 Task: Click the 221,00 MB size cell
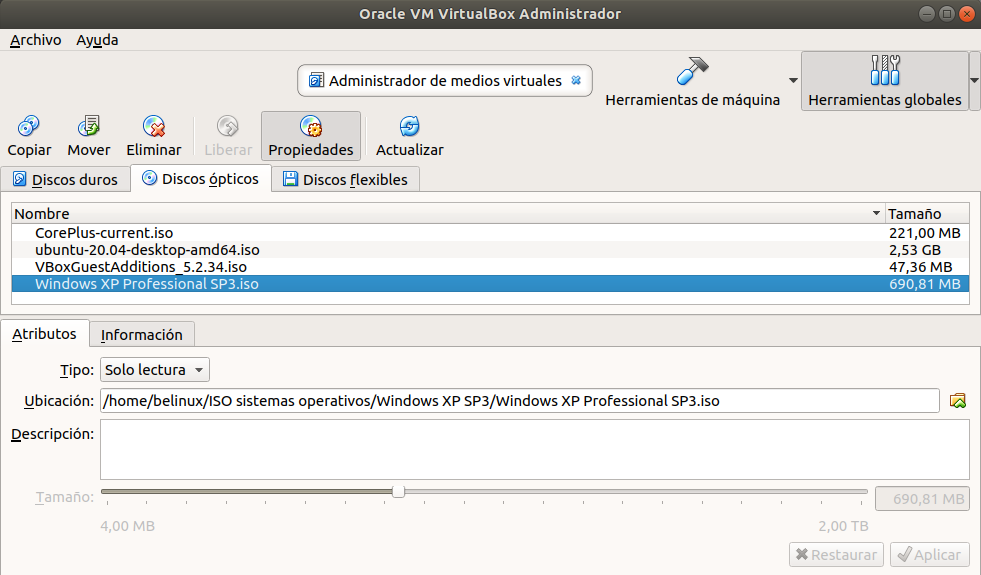coord(925,233)
